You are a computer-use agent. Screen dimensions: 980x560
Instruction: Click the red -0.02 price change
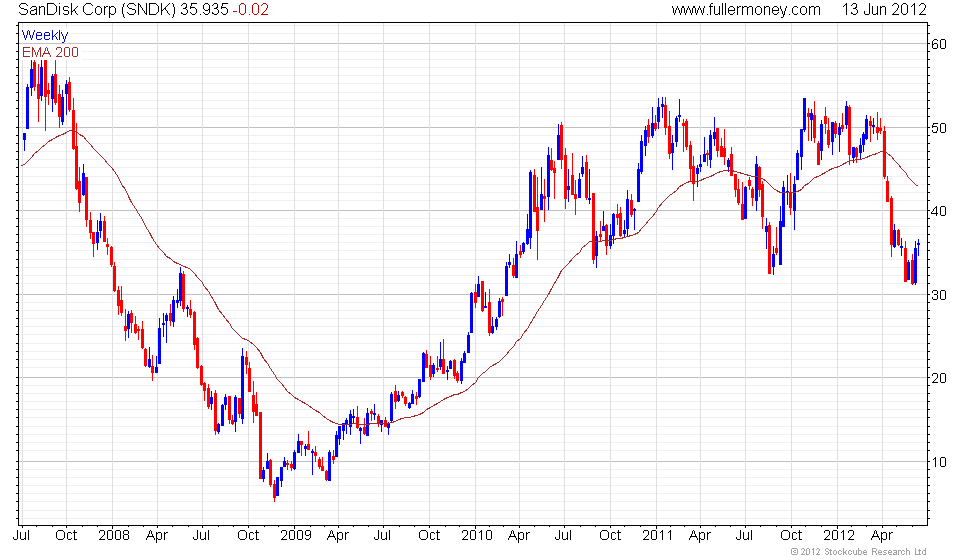tap(251, 9)
